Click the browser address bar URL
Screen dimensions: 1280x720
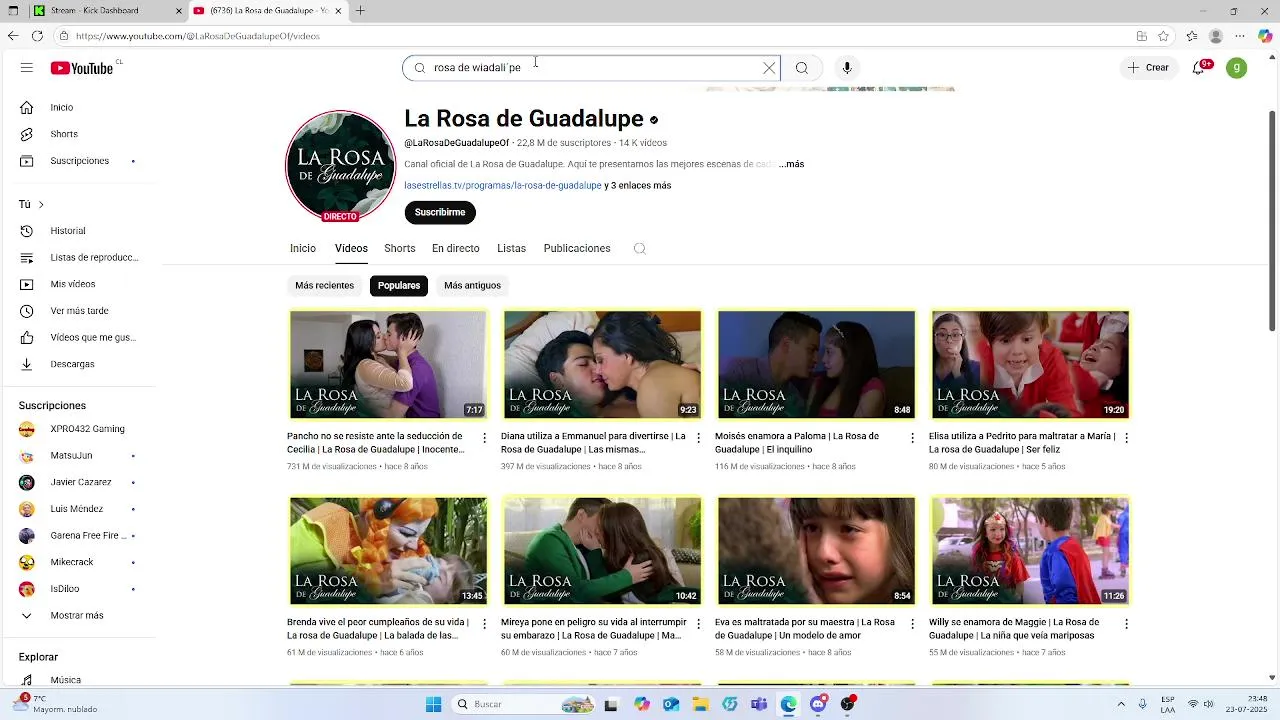click(198, 36)
